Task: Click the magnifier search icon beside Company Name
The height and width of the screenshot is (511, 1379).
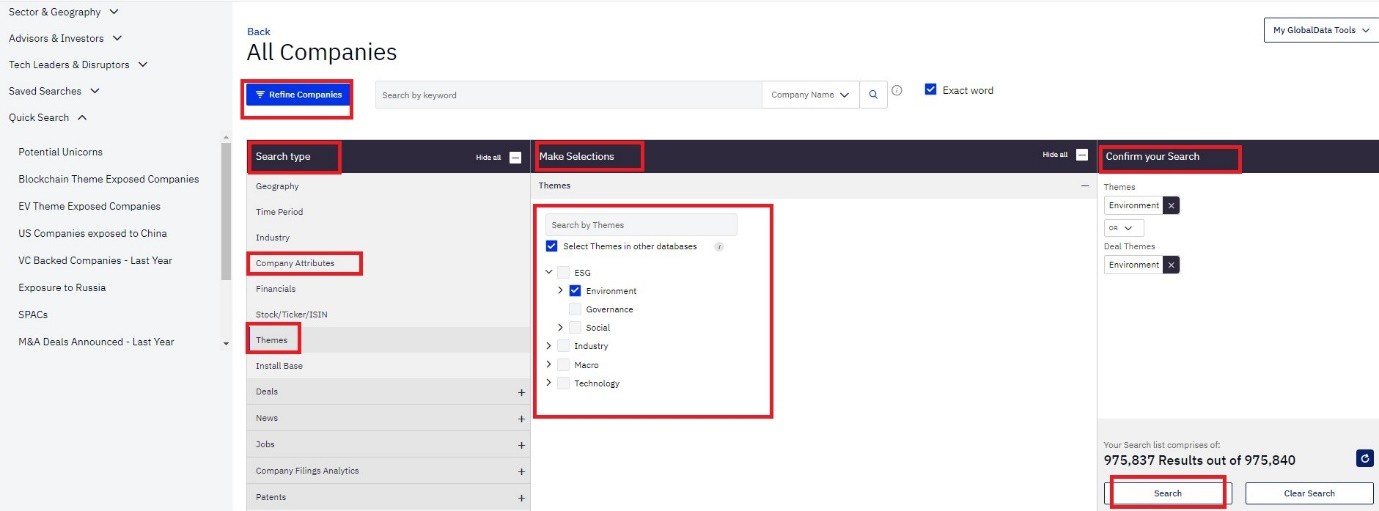Action: pos(873,95)
